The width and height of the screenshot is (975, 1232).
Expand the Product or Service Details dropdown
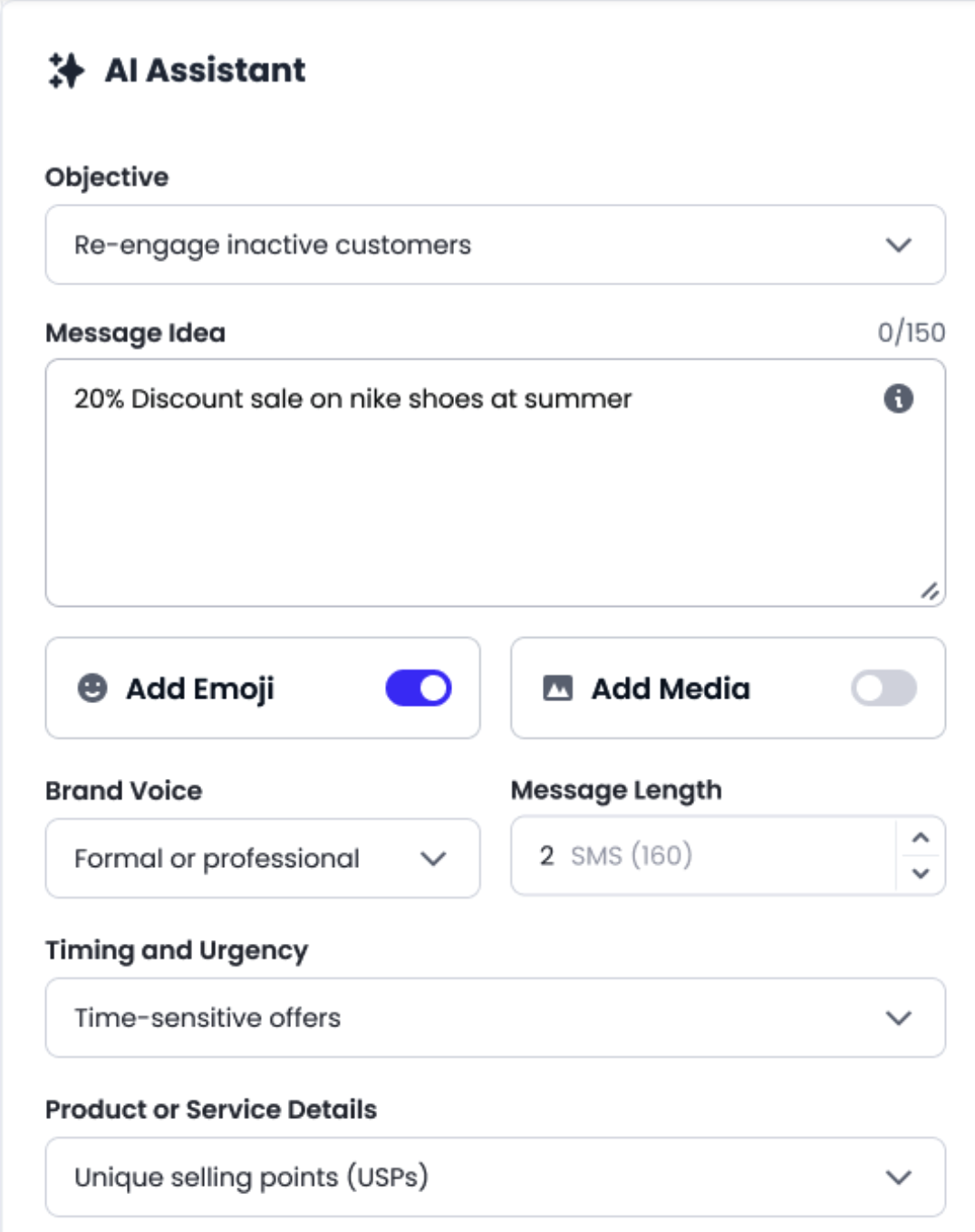[495, 1178]
